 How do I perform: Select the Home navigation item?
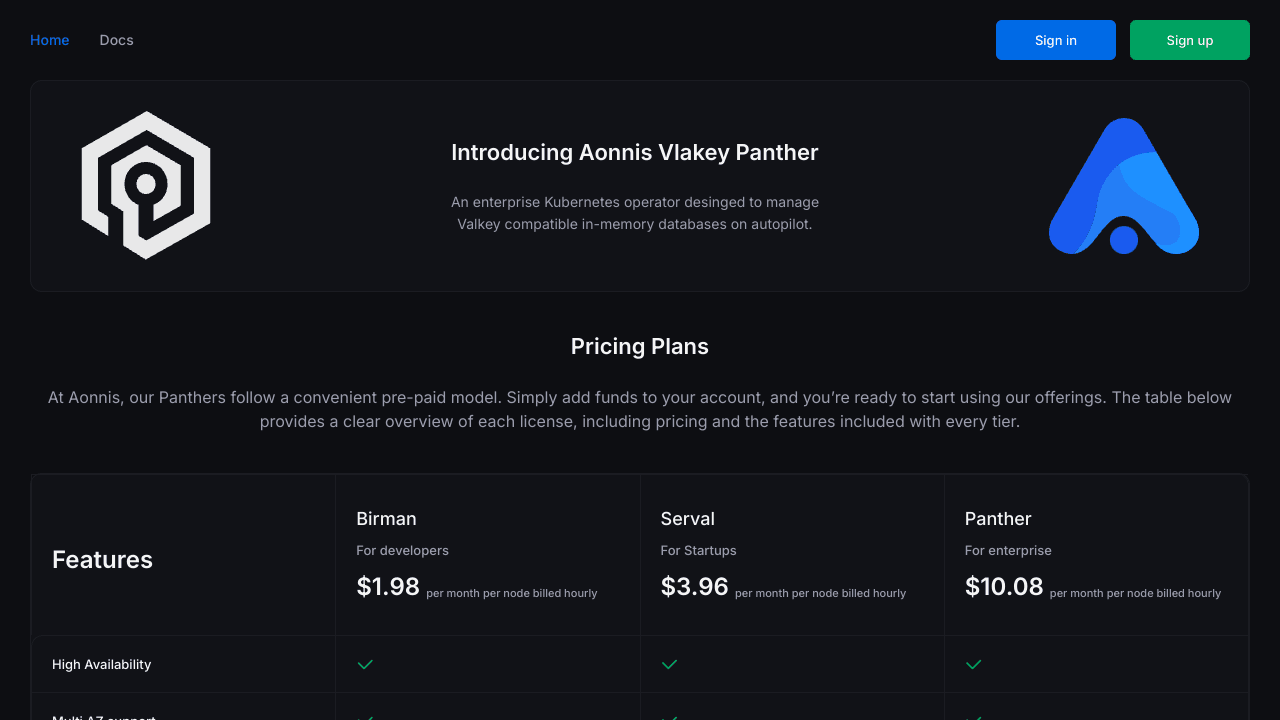pyautogui.click(x=49, y=40)
